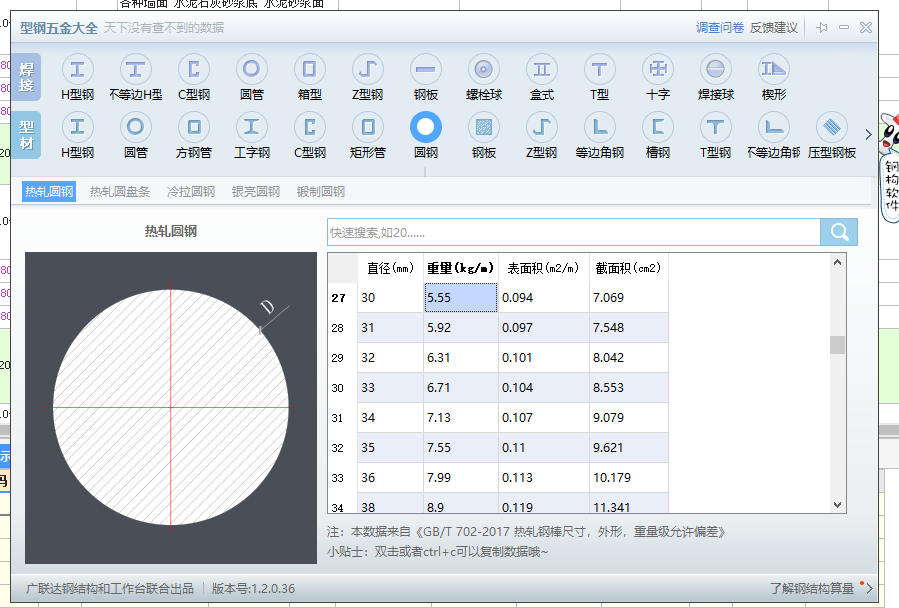Image resolution: width=899 pixels, height=608 pixels.
Task: Select the welded H型钢 icon
Action: click(x=77, y=70)
